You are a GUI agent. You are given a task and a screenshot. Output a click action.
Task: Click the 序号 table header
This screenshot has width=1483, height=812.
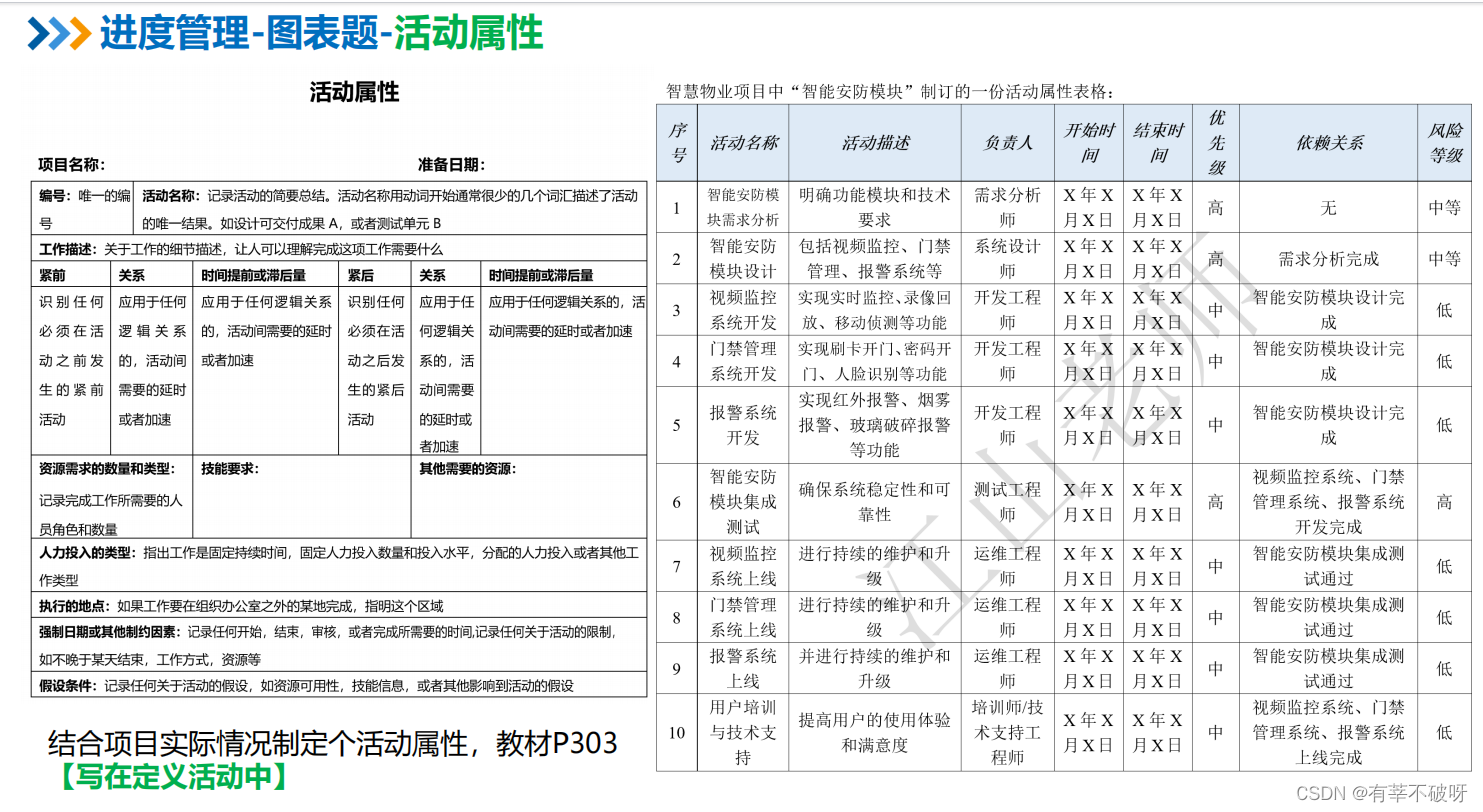point(677,142)
